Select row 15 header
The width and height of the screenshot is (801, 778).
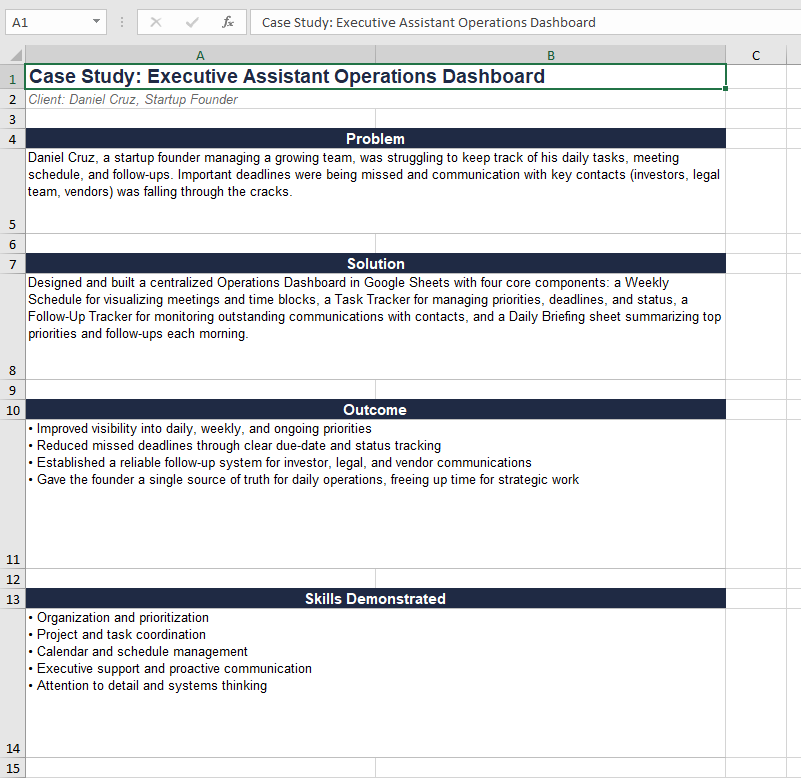[12, 768]
